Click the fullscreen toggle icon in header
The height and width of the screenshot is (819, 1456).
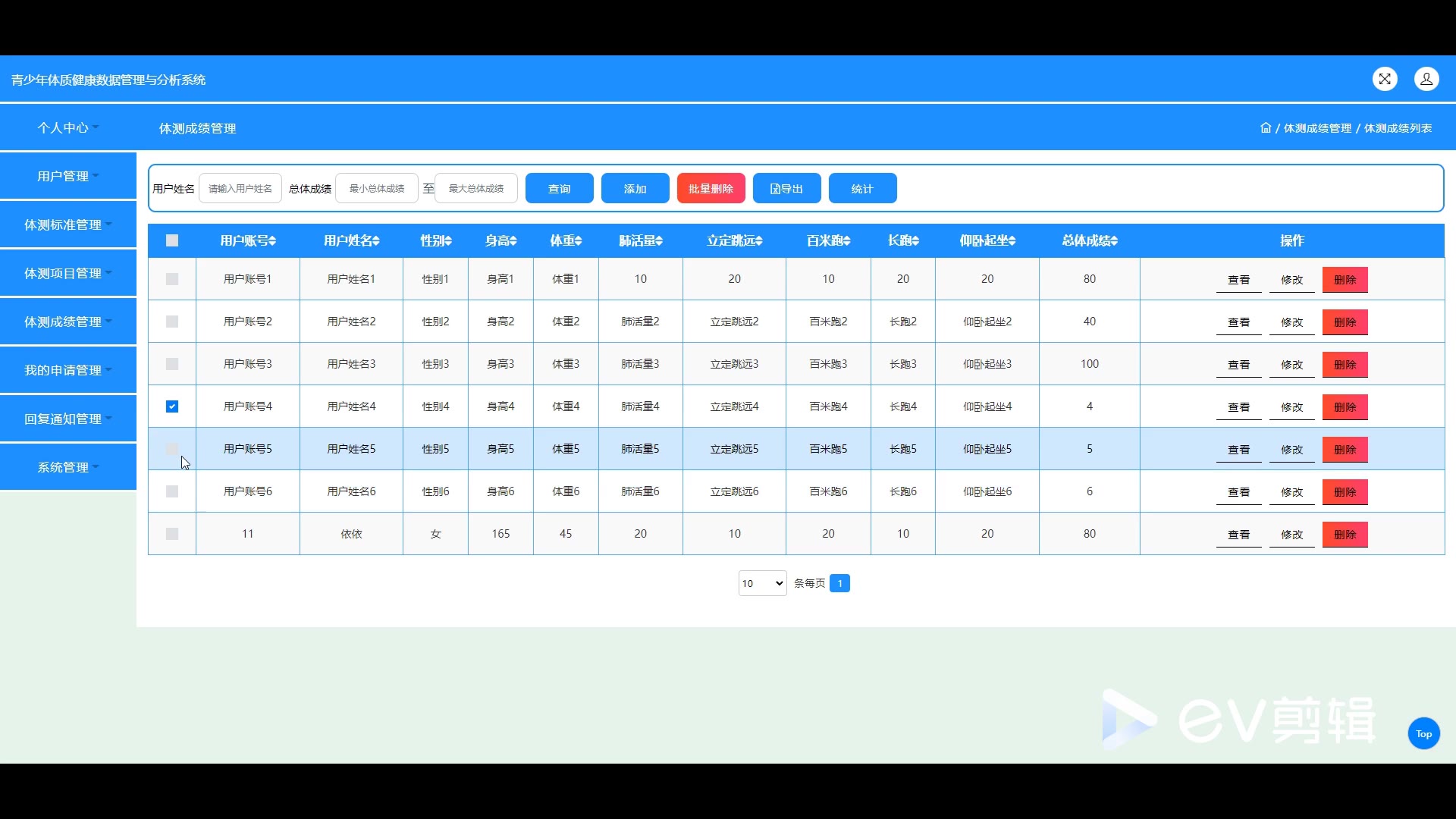click(x=1385, y=79)
